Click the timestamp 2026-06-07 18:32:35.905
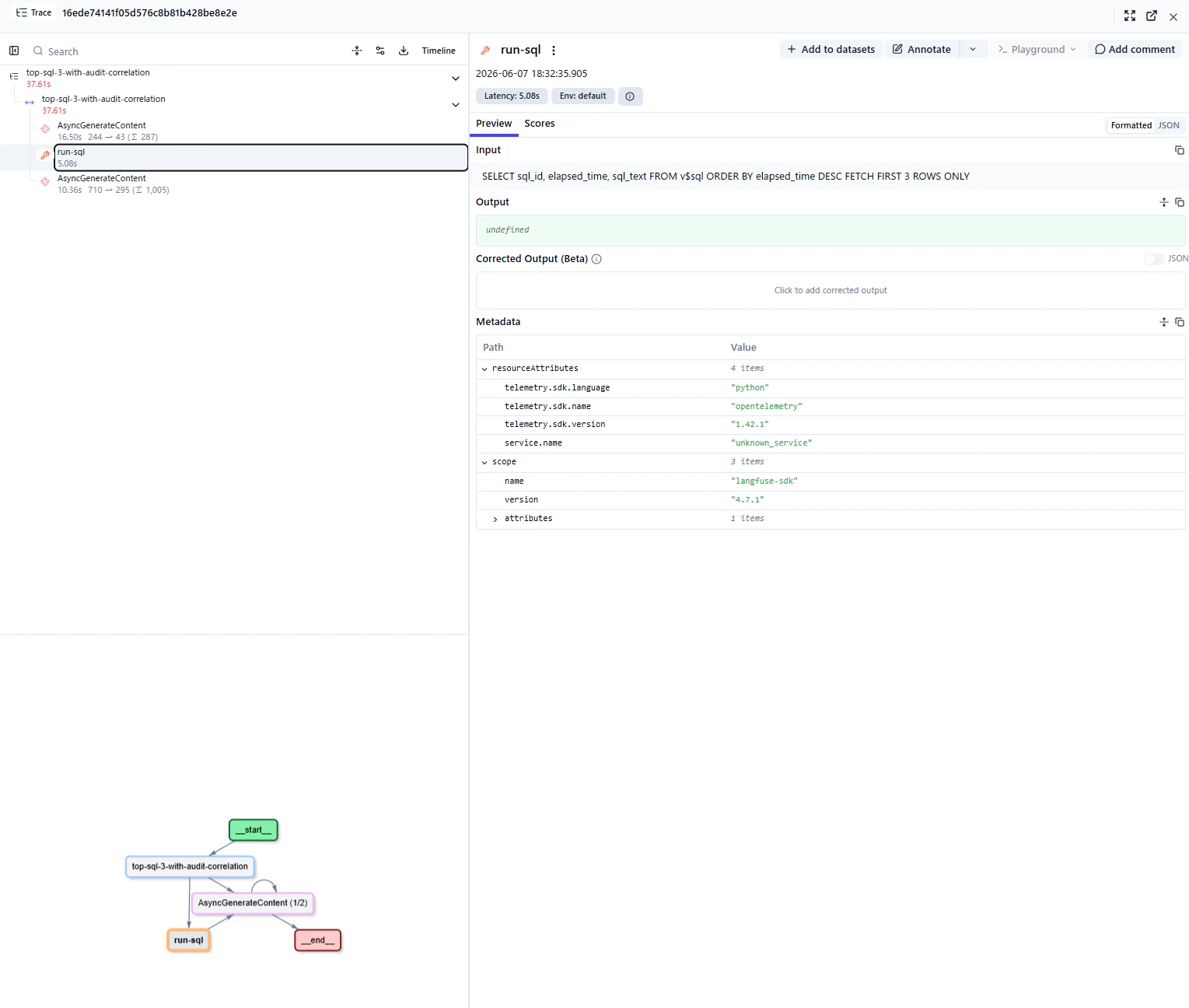The width and height of the screenshot is (1189, 1008). pos(532,74)
